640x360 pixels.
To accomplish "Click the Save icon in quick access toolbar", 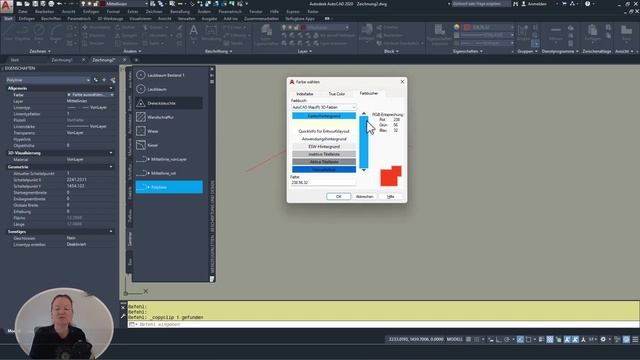I will pos(35,4).
